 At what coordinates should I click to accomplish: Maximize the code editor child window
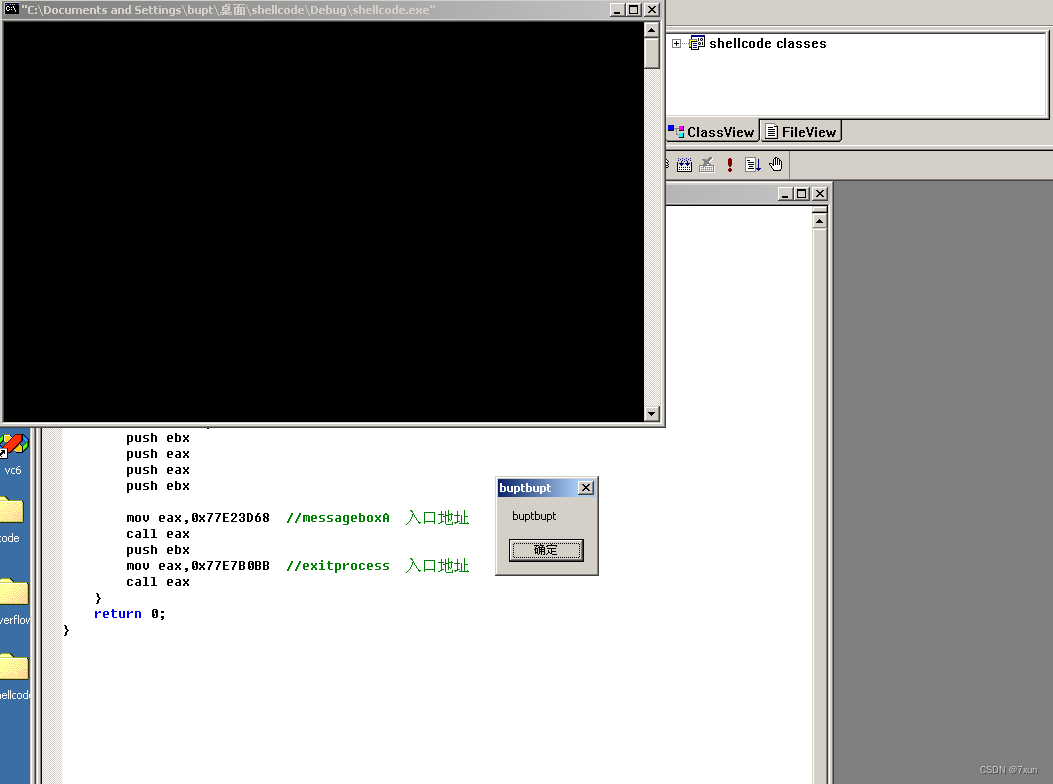coord(801,193)
